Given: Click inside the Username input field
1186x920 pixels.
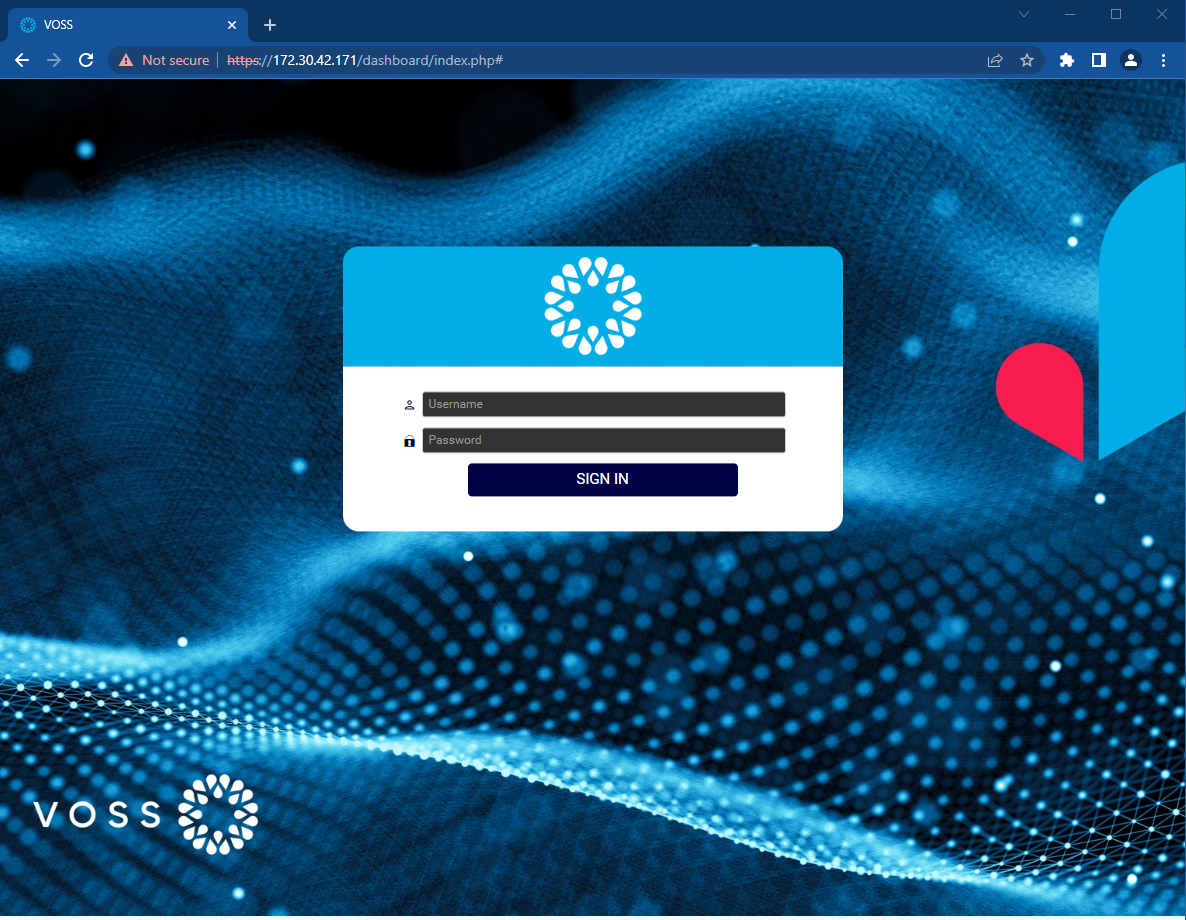Looking at the screenshot, I should tap(604, 404).
